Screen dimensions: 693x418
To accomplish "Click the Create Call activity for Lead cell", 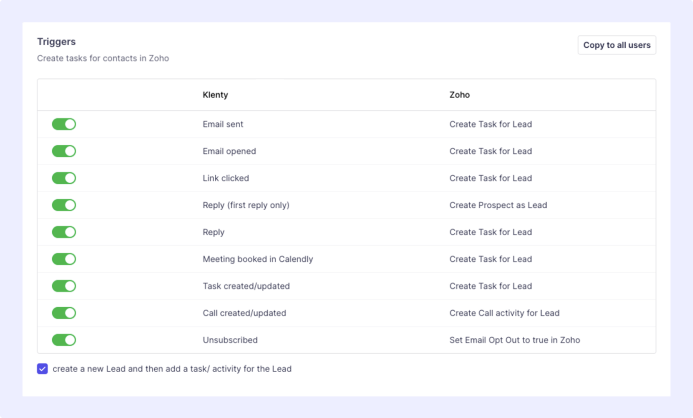I will [504, 313].
